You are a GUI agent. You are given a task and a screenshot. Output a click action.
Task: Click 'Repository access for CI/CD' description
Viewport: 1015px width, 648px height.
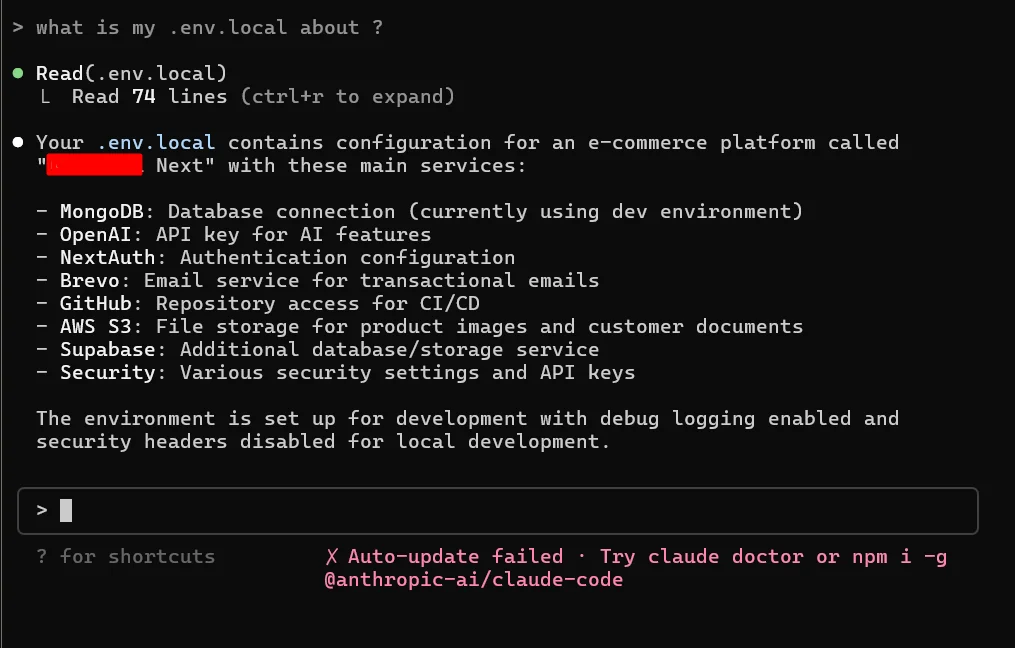(318, 304)
